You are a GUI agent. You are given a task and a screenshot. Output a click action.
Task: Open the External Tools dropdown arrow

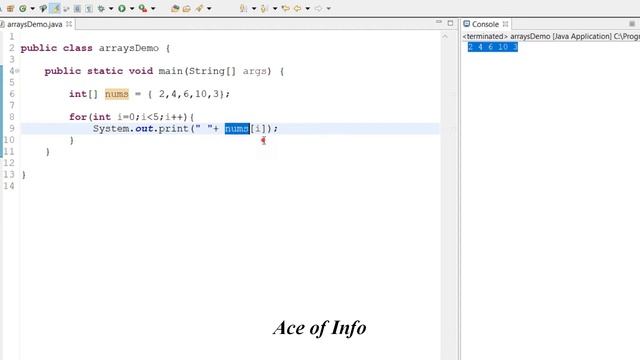pyautogui.click(x=153, y=8)
